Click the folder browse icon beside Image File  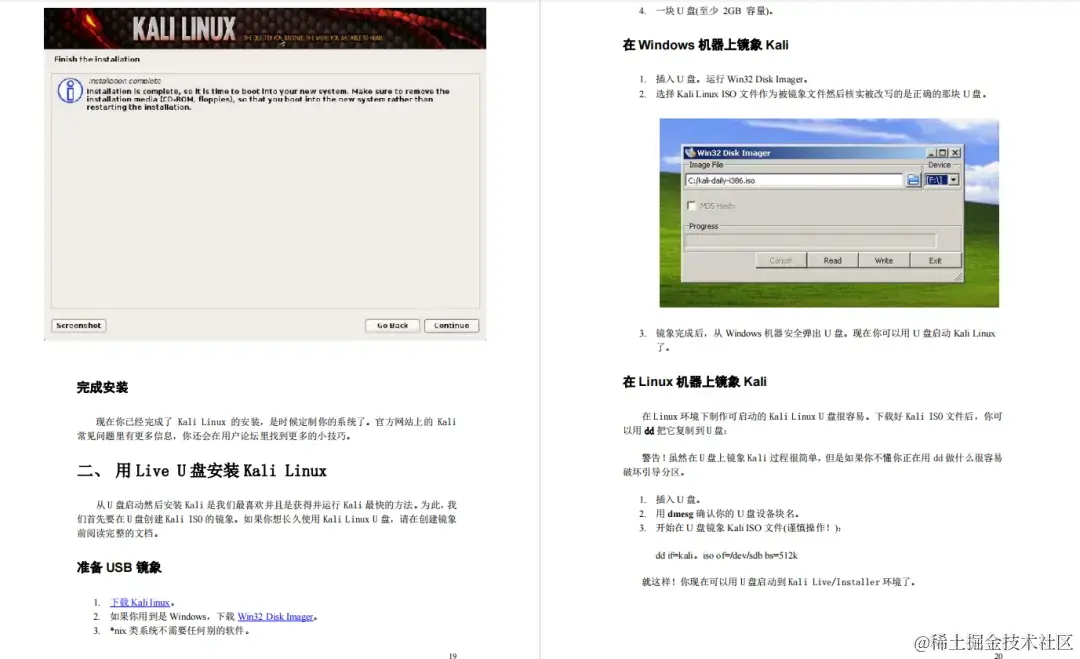click(913, 180)
